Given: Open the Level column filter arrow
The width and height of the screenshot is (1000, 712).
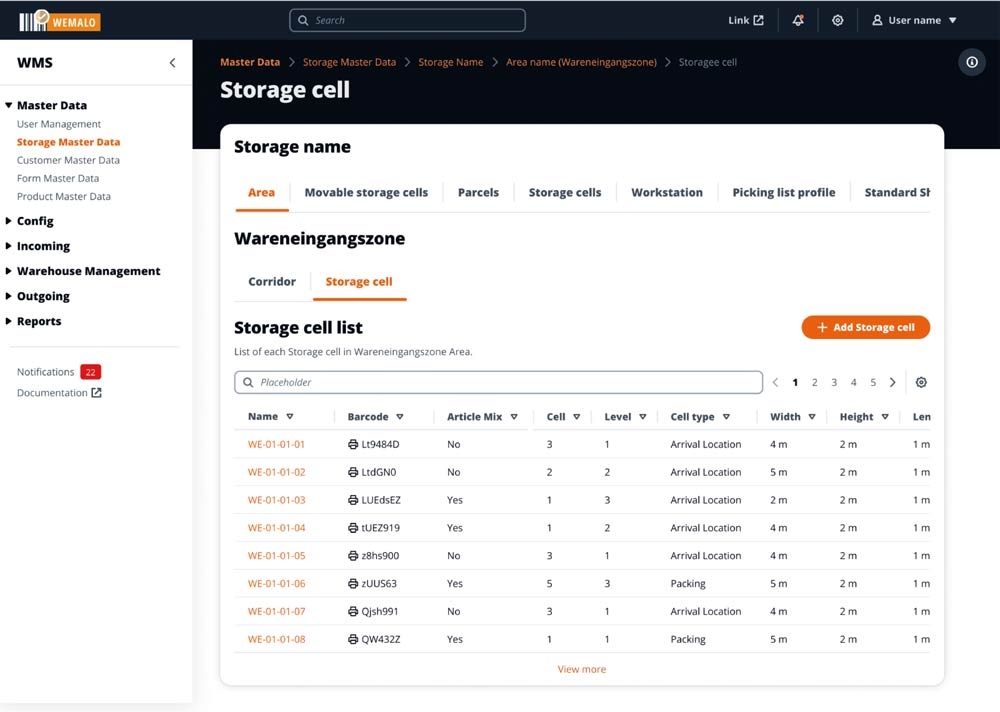Looking at the screenshot, I should [x=643, y=417].
